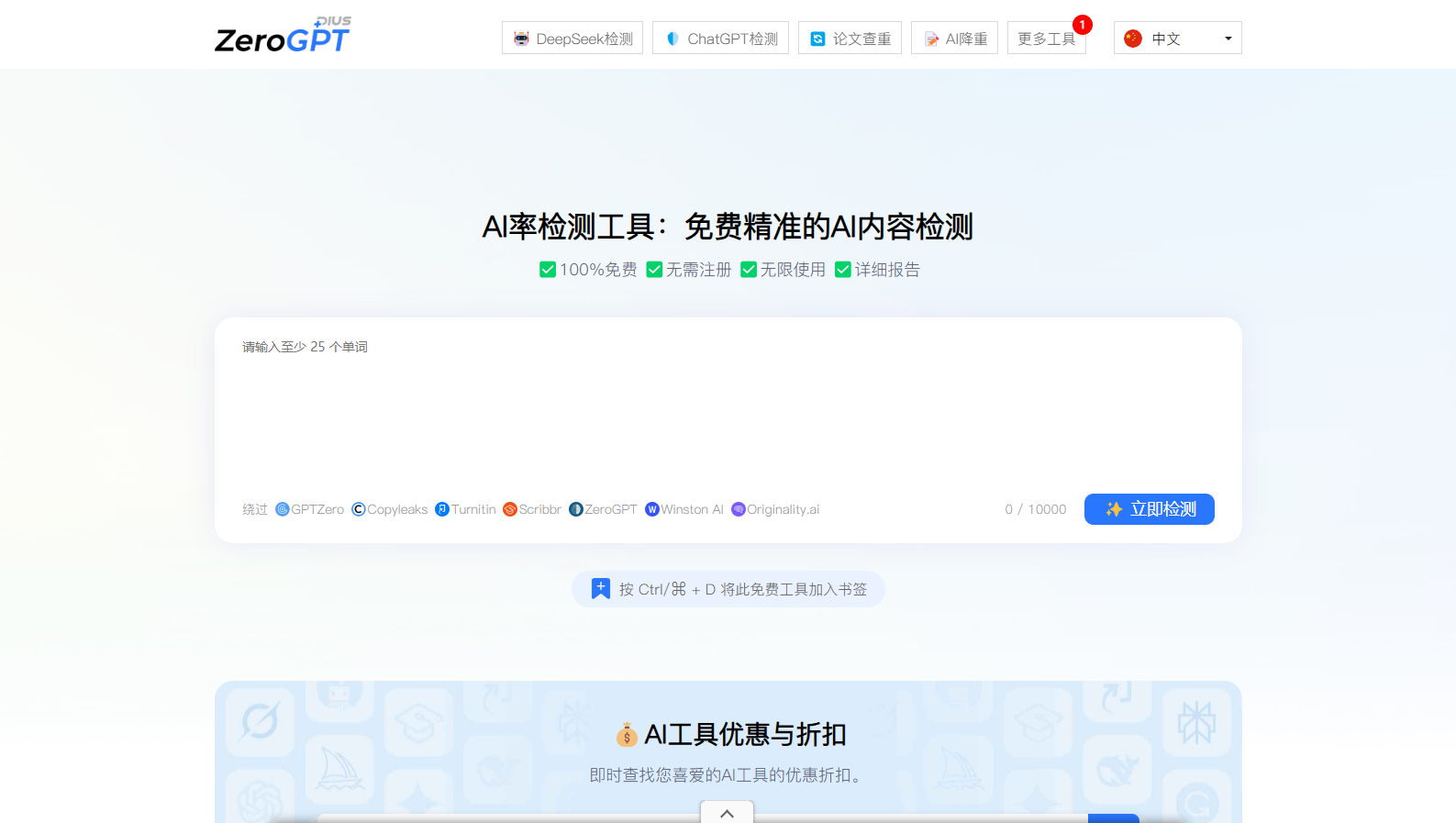1456x823 pixels.
Task: Click the Winston AI icon
Action: (x=652, y=509)
